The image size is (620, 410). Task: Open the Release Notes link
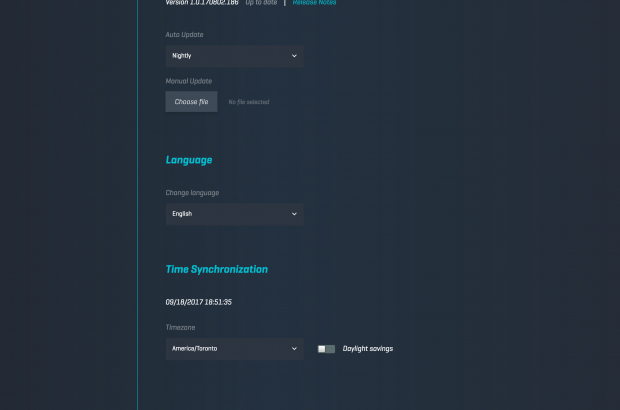click(x=314, y=3)
